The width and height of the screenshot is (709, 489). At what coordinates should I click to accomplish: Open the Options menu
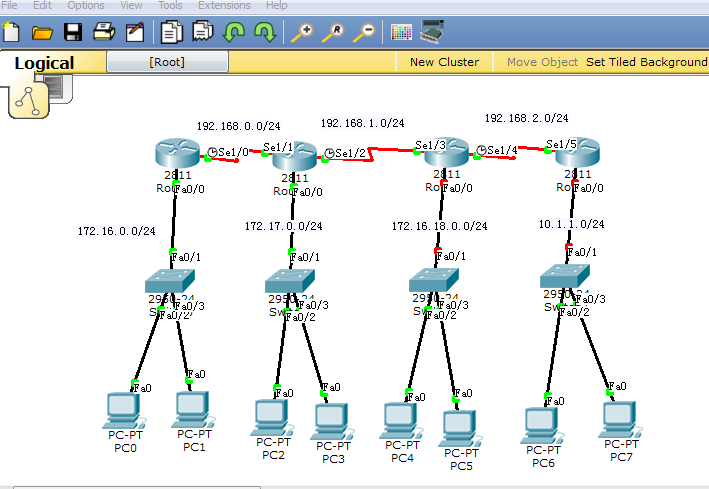85,5
